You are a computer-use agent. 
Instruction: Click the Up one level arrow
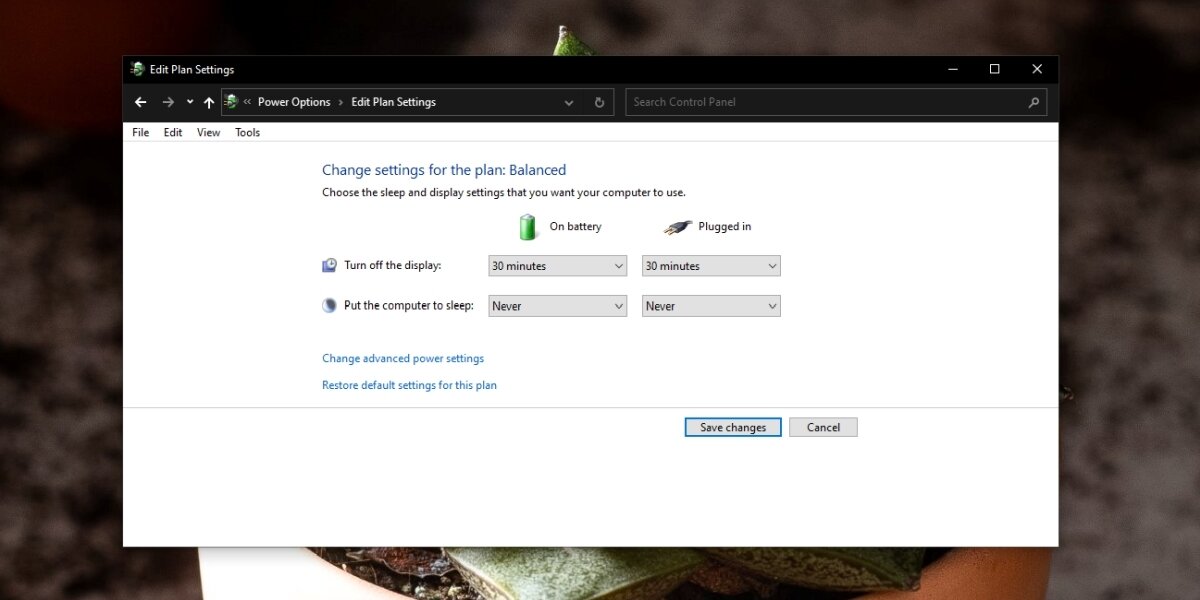(208, 101)
